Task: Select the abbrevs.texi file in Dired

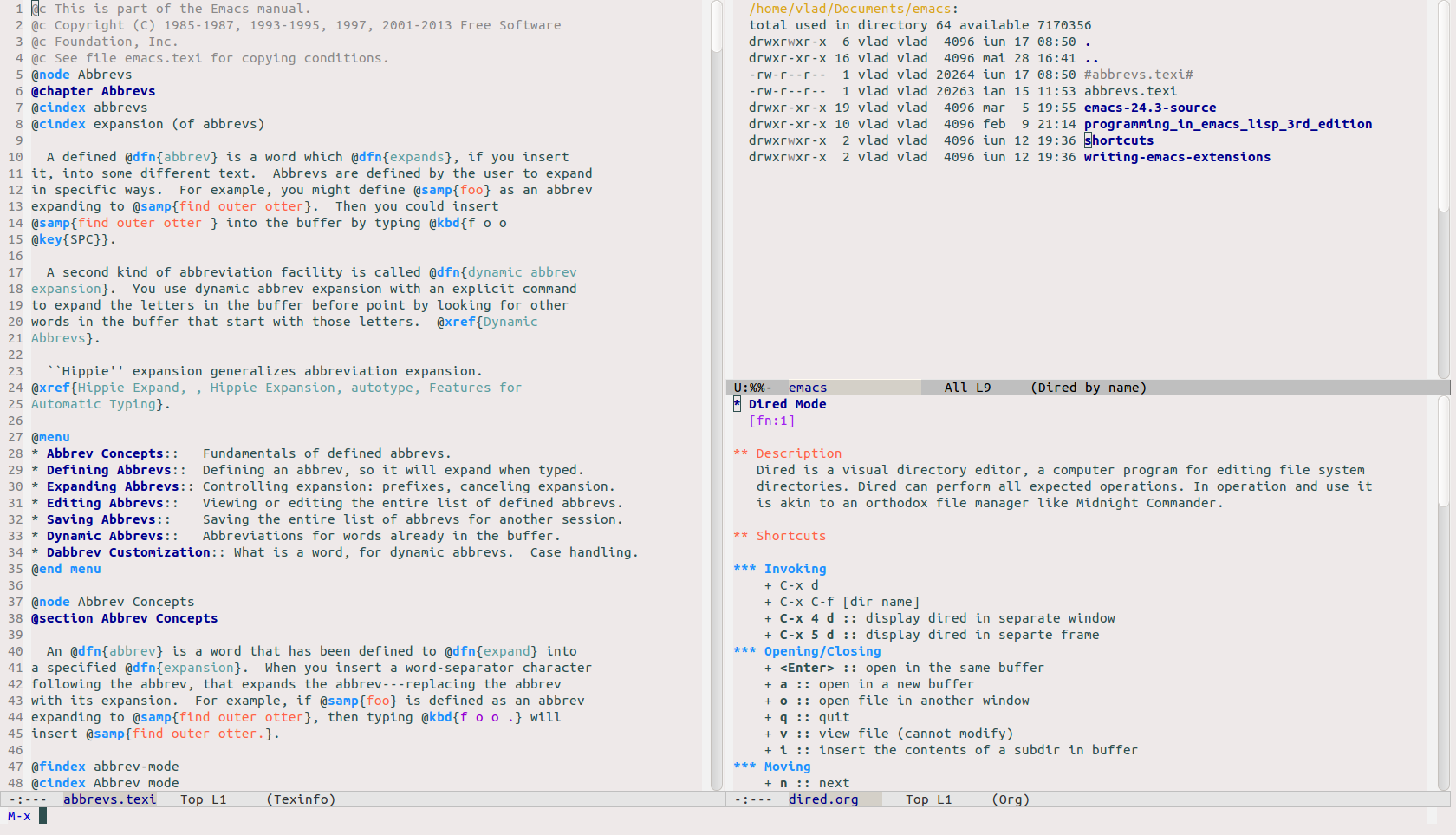Action: tap(1130, 91)
